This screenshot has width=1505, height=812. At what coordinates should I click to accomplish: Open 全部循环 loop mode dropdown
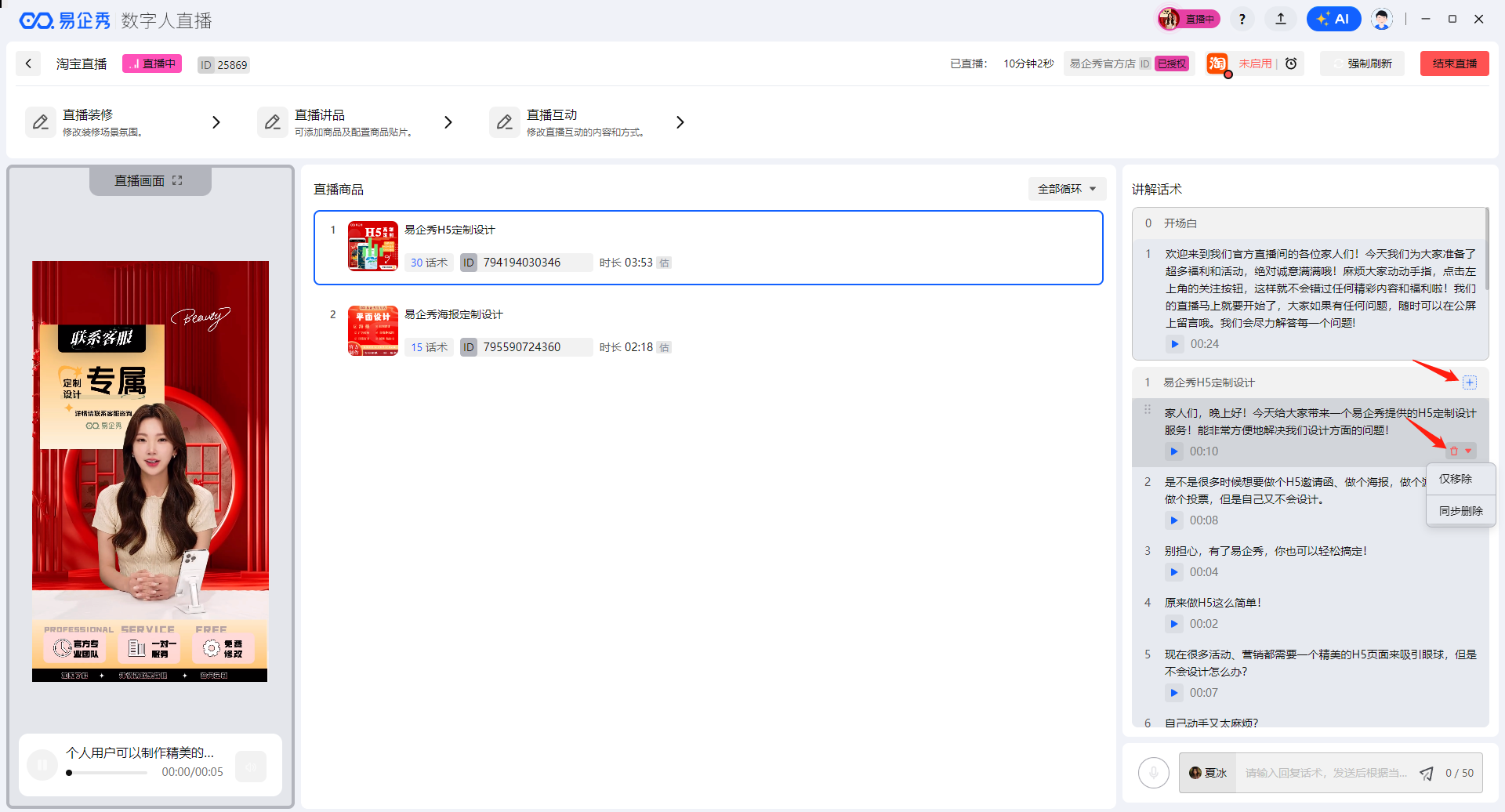click(x=1067, y=189)
